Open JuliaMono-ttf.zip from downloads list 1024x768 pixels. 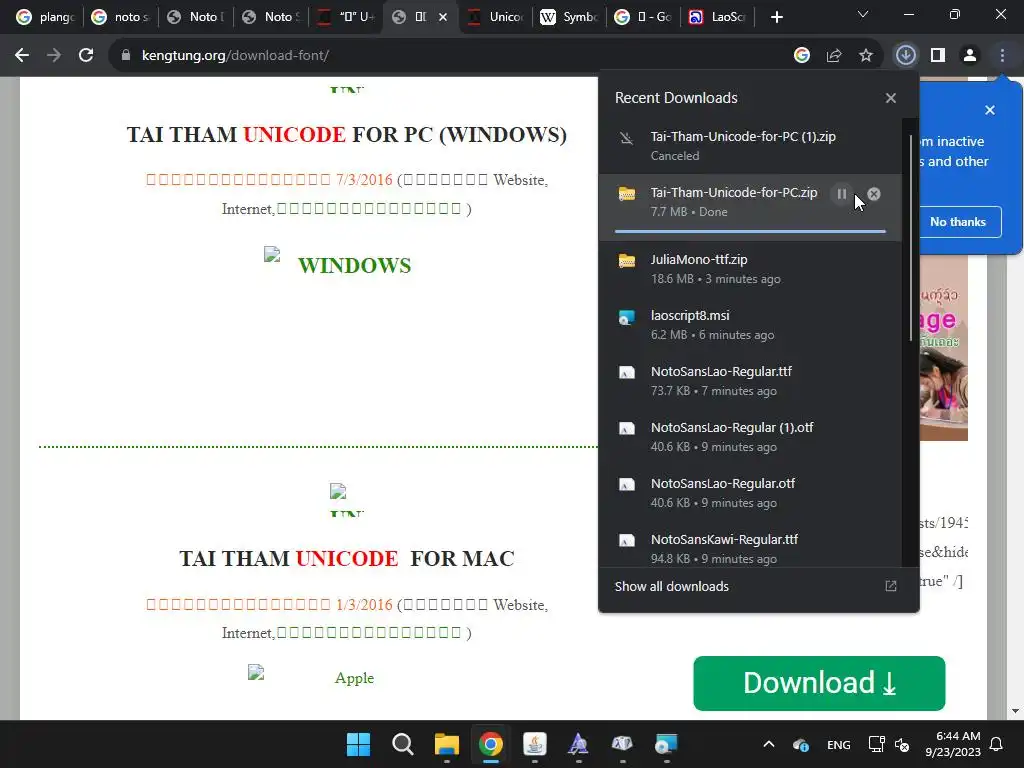tap(750, 268)
